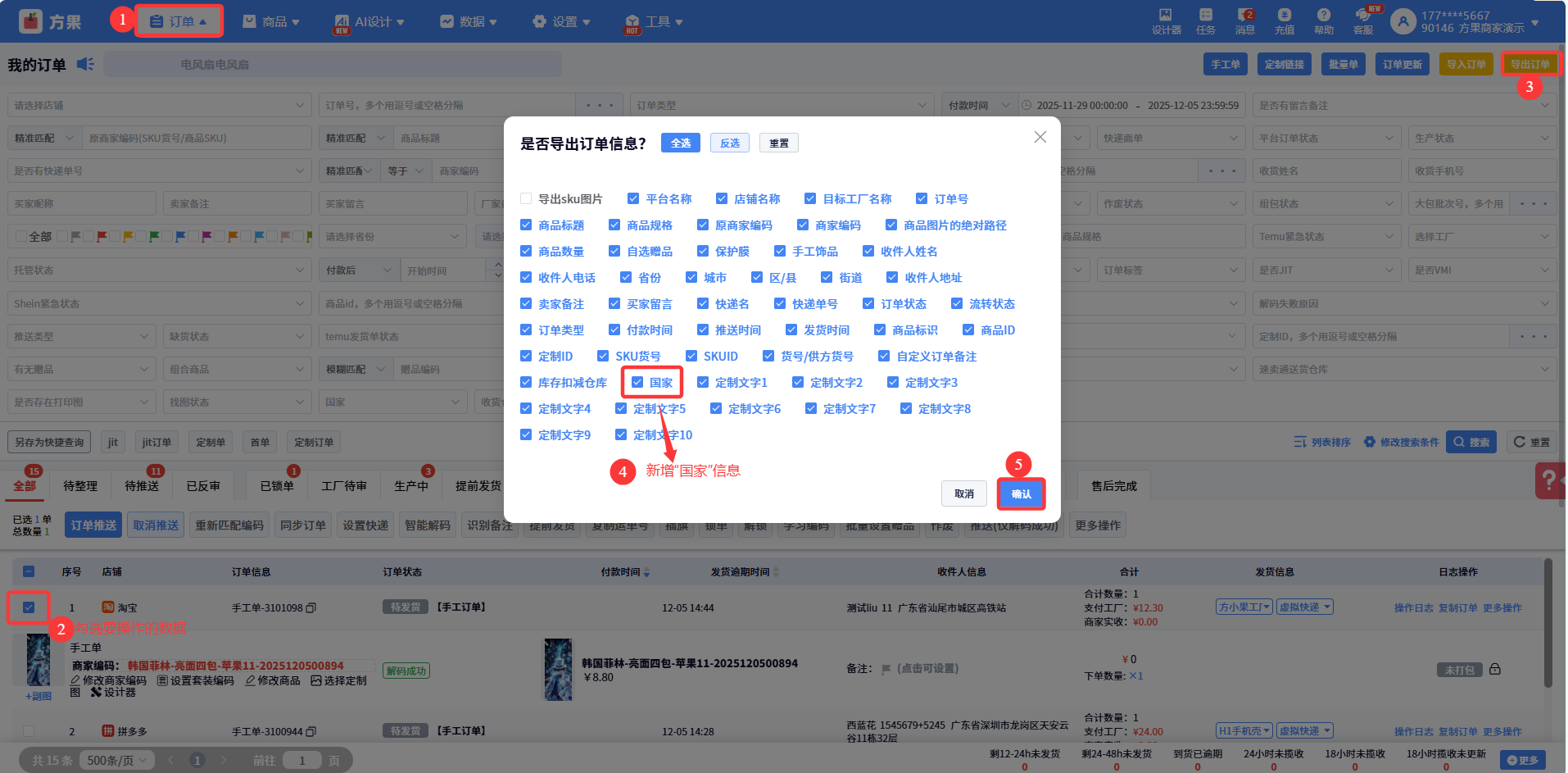Viewport: 1568px width, 773px height.
Task: Expand the 方小果工厂 factory dropdown in row 1
Action: click(x=1244, y=607)
